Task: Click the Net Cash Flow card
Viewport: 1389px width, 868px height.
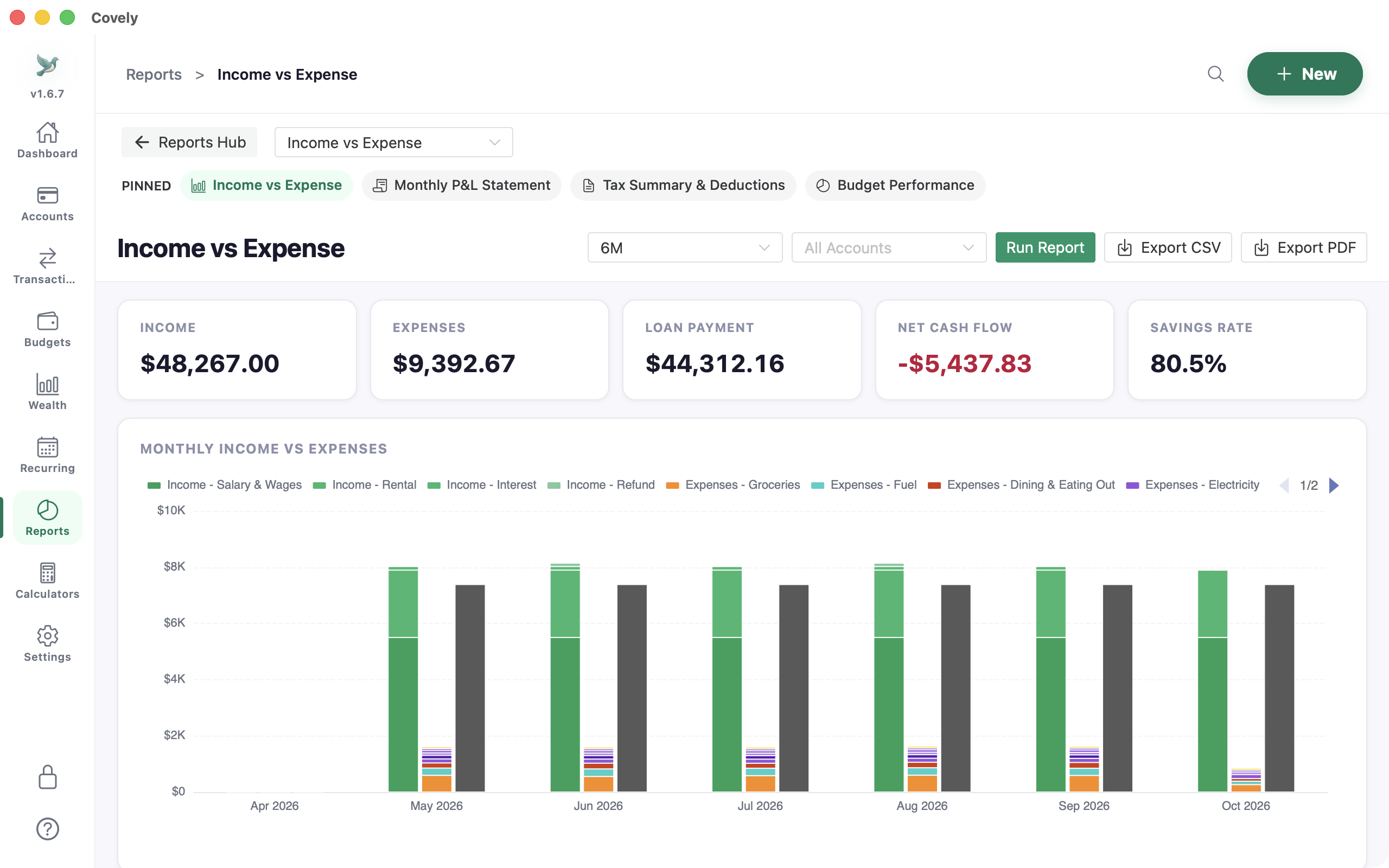Action: click(x=994, y=349)
